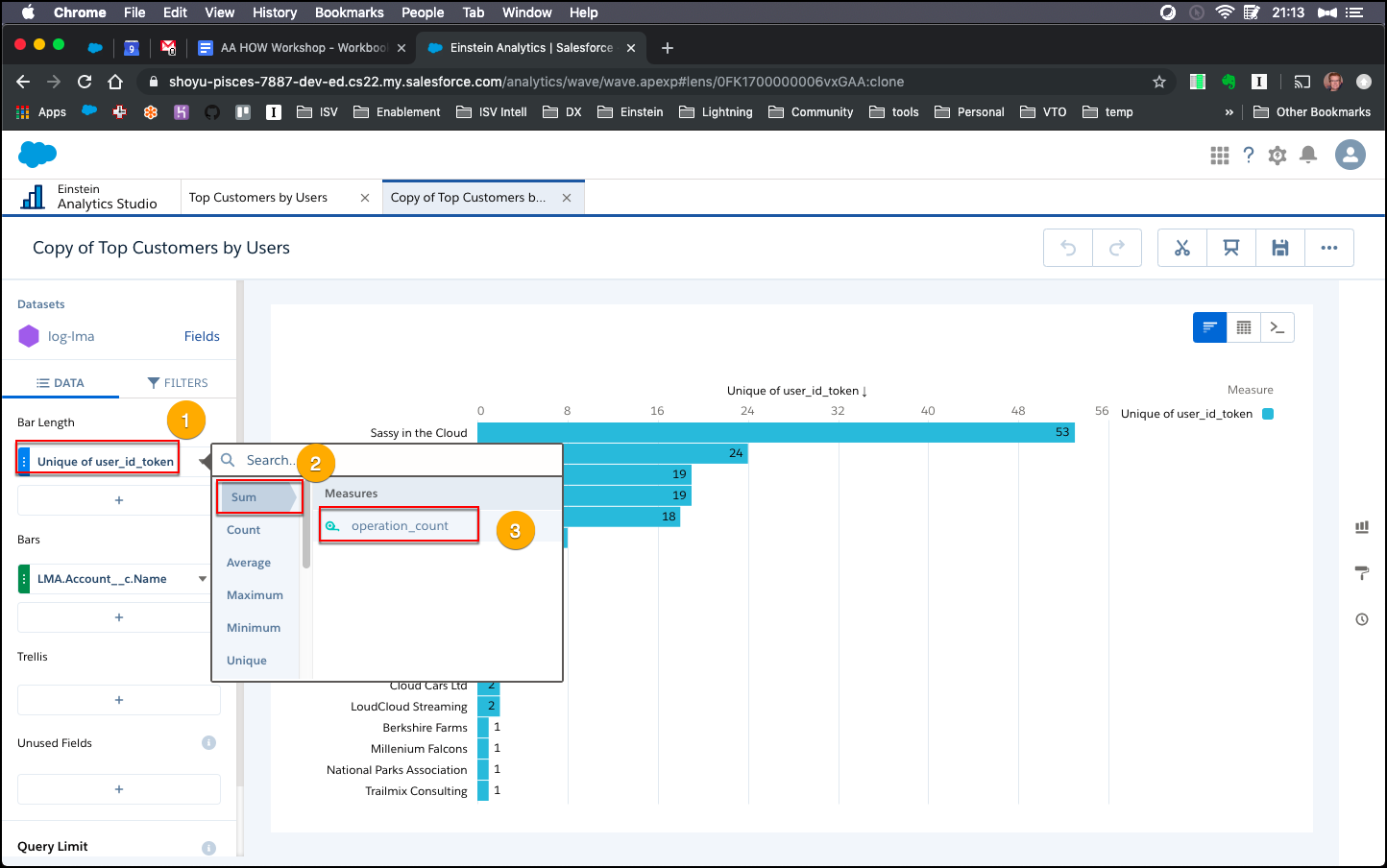Open the Fields link for dataset

point(202,337)
